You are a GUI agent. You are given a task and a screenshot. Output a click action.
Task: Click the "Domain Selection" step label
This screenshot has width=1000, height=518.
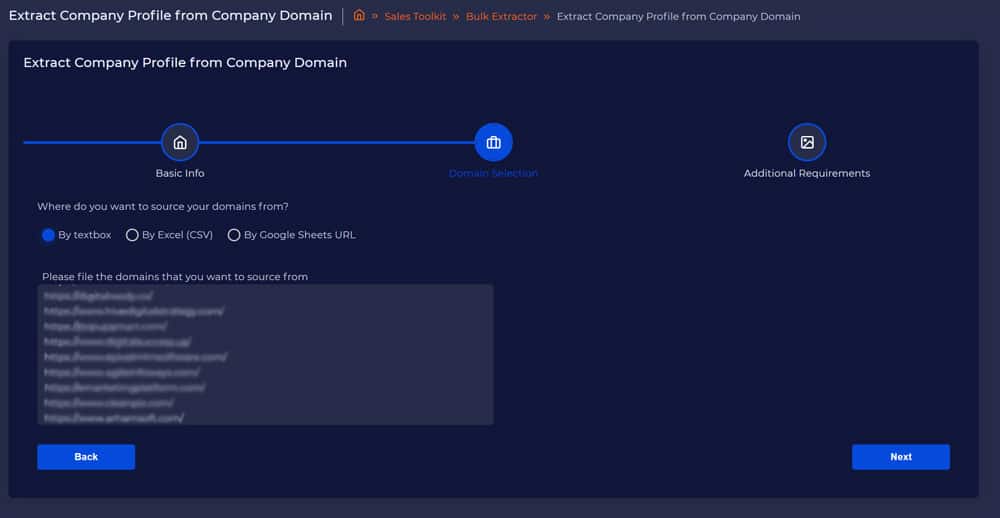coord(493,173)
